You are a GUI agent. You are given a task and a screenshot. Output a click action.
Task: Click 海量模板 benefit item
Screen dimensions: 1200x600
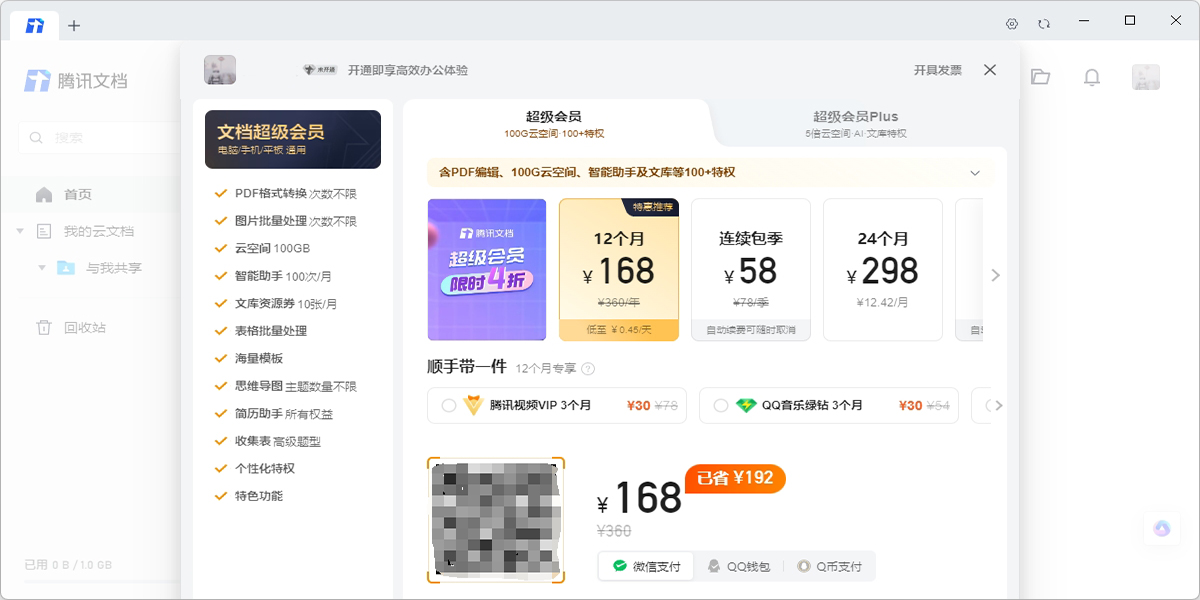click(249, 358)
